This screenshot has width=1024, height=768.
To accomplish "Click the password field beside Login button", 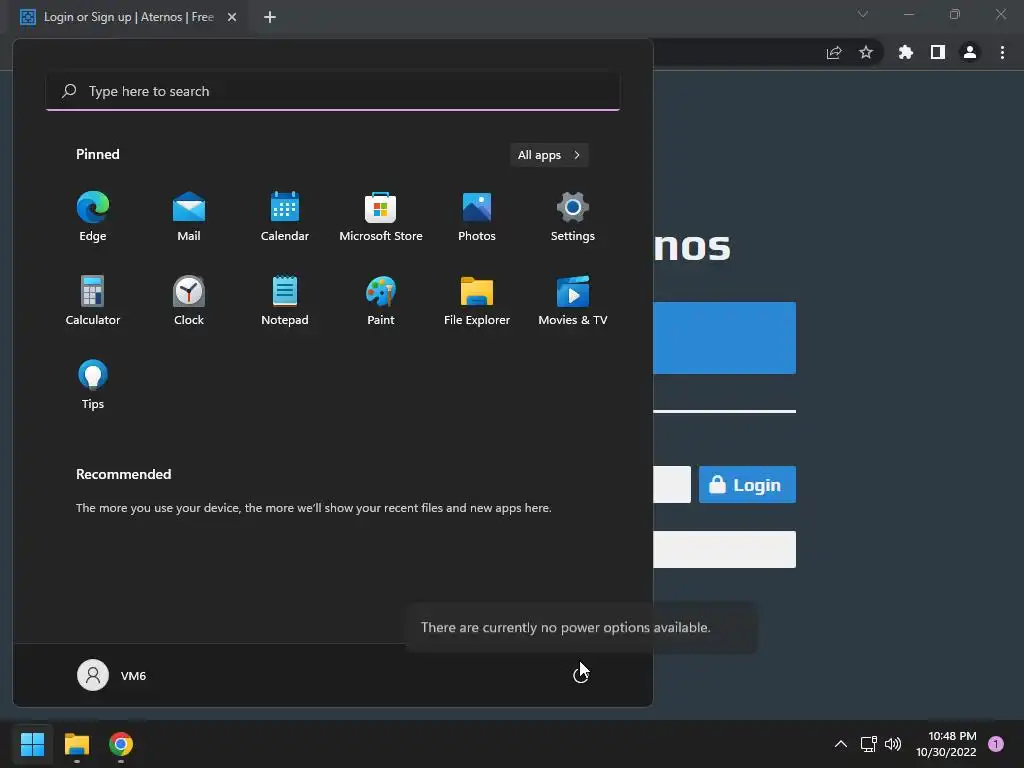I will pos(672,485).
